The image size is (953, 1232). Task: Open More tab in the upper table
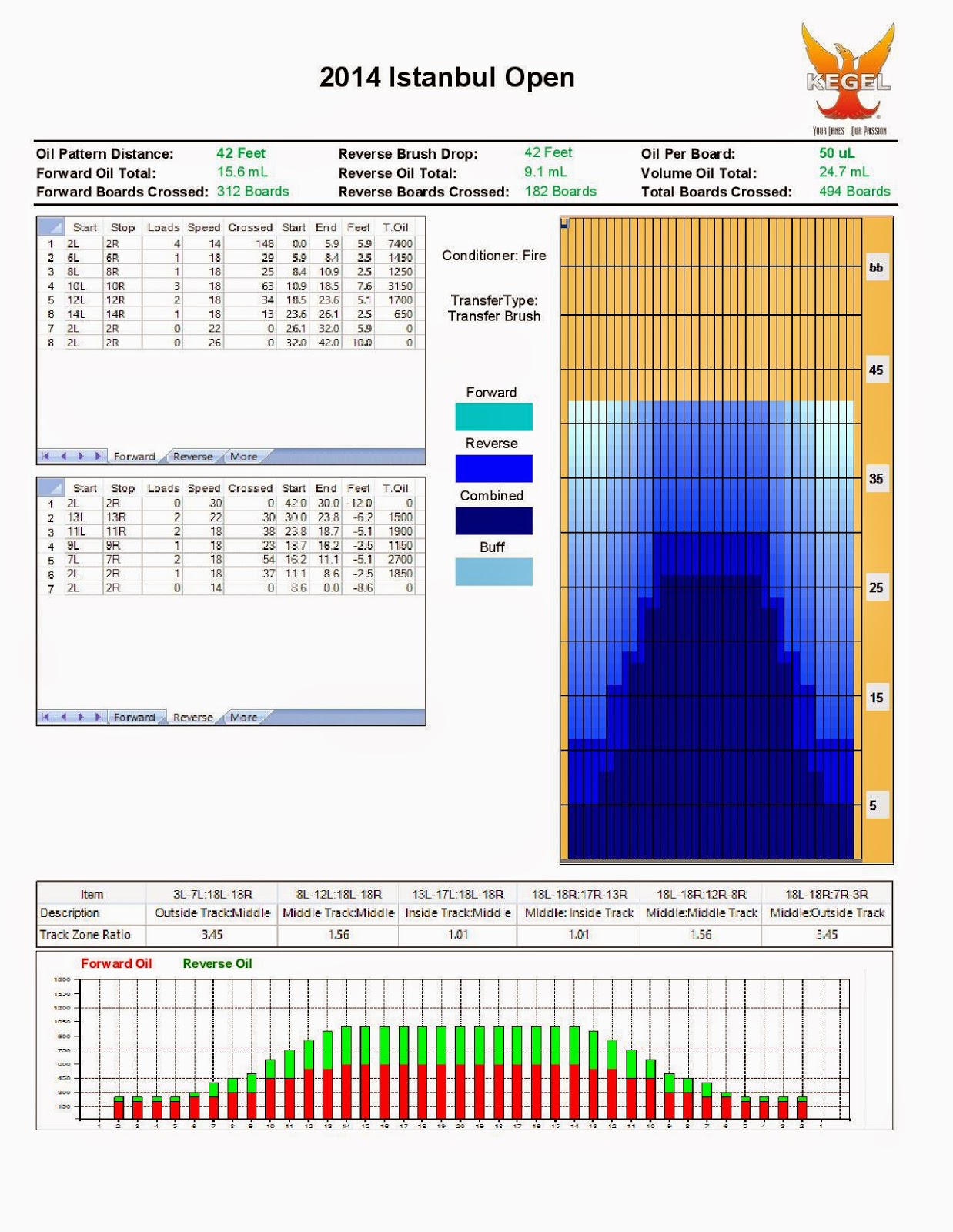pyautogui.click(x=244, y=457)
